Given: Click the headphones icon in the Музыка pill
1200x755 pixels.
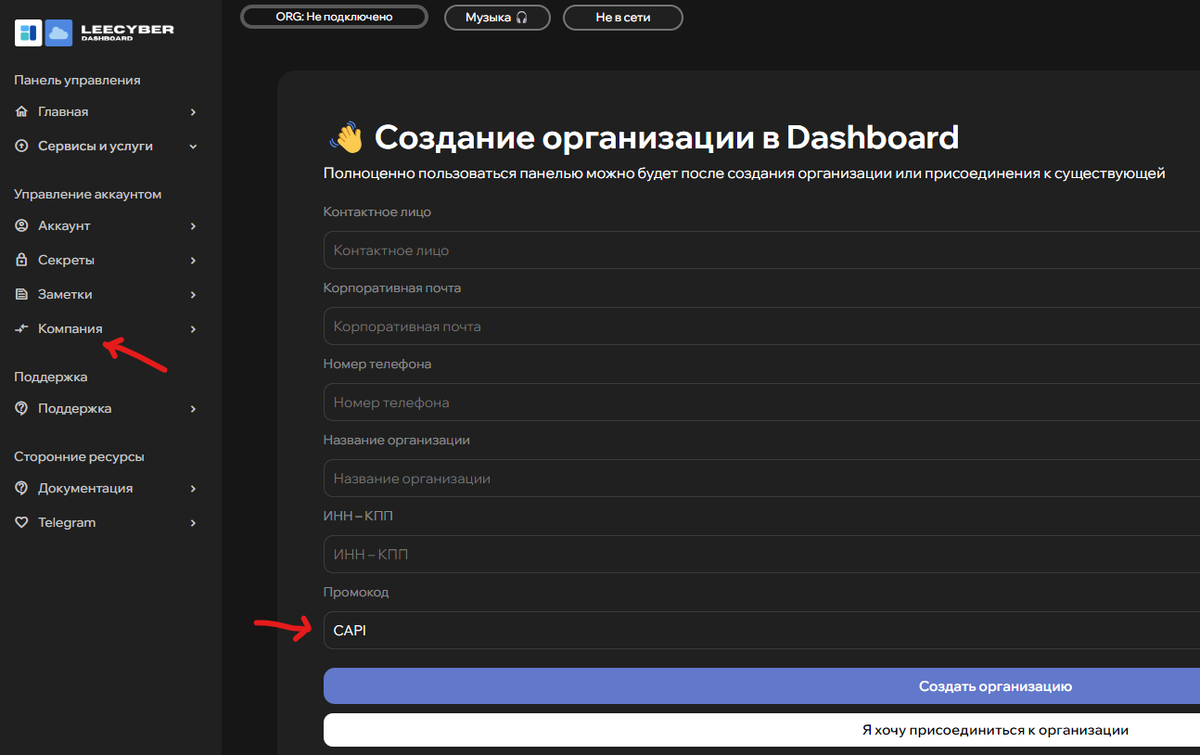Looking at the screenshot, I should pyautogui.click(x=523, y=17).
